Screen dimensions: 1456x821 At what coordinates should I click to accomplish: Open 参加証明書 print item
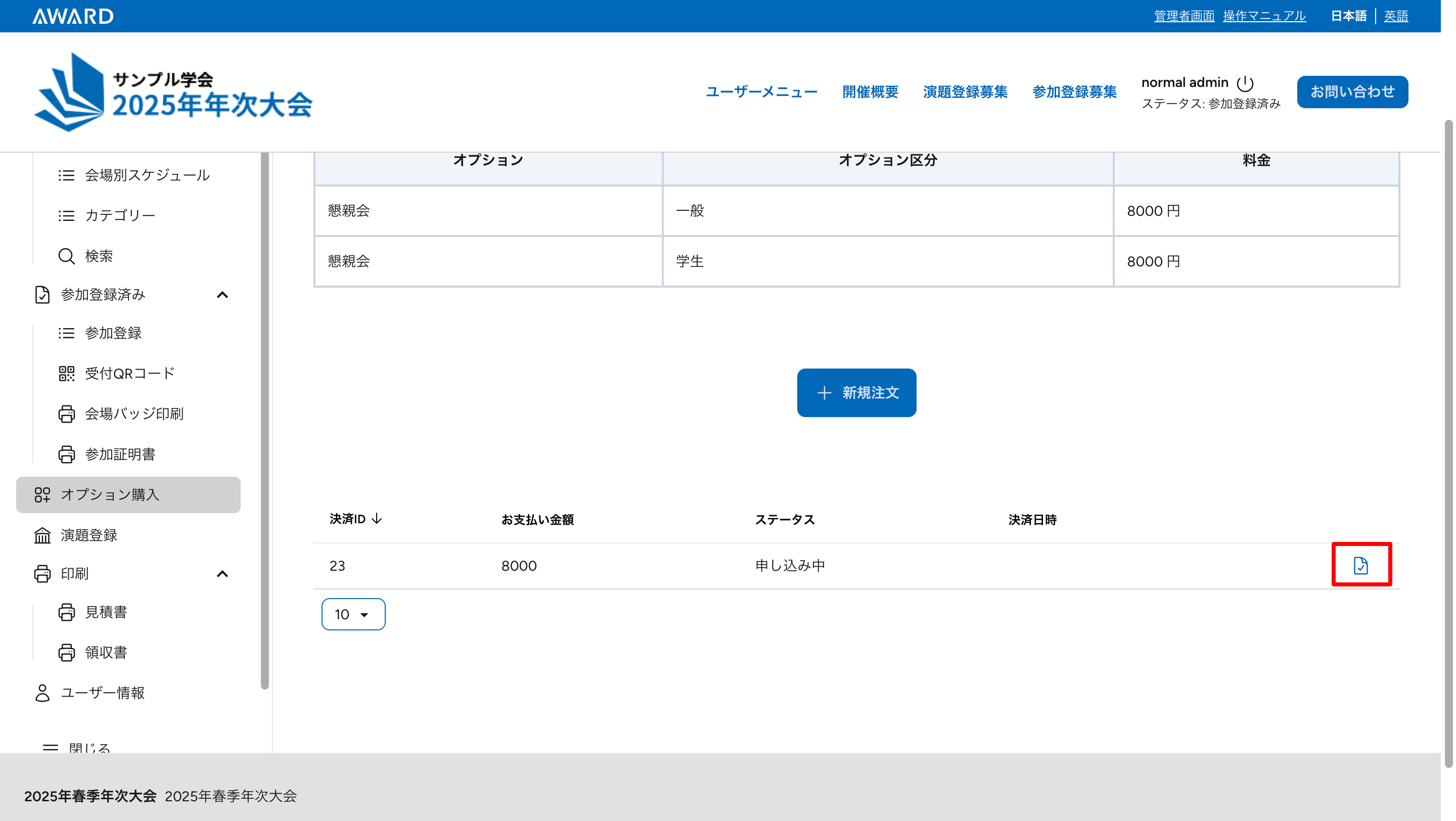tap(119, 454)
